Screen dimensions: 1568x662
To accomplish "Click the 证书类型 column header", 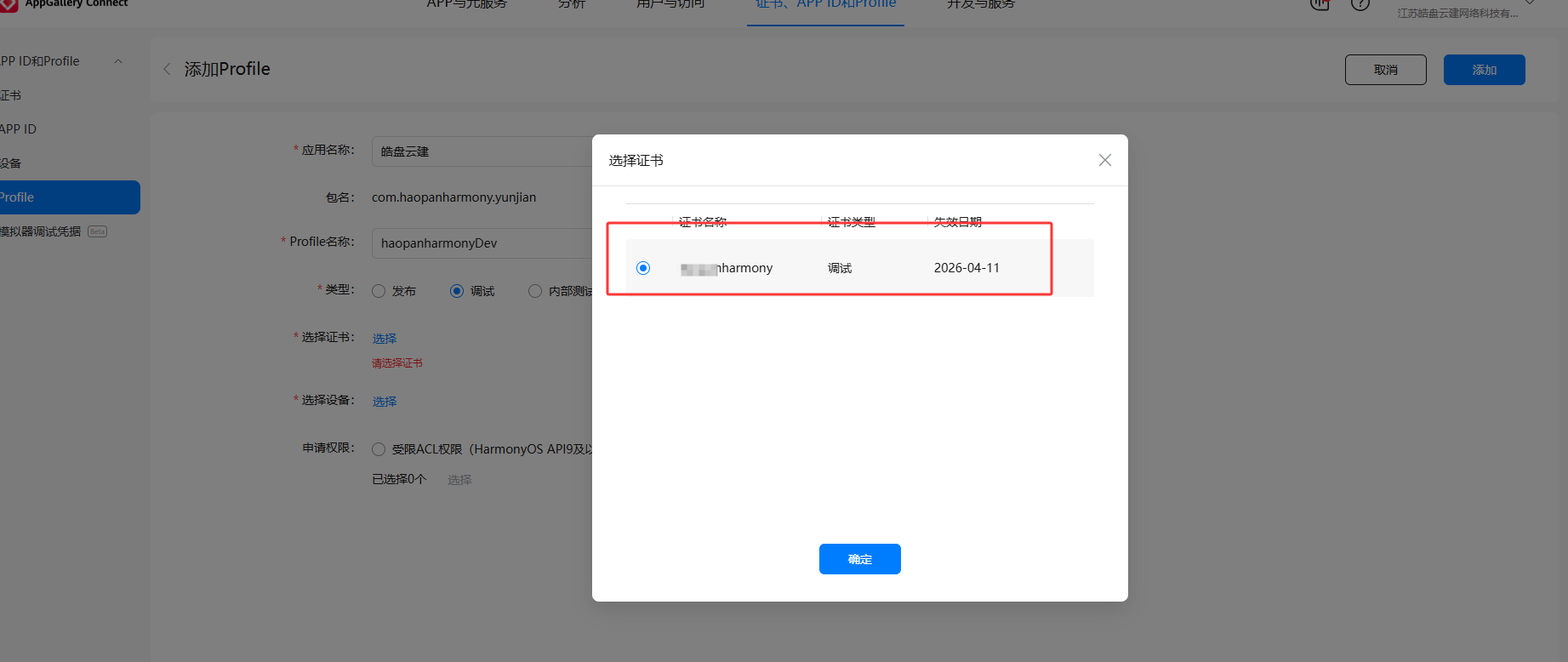I will click(x=852, y=222).
